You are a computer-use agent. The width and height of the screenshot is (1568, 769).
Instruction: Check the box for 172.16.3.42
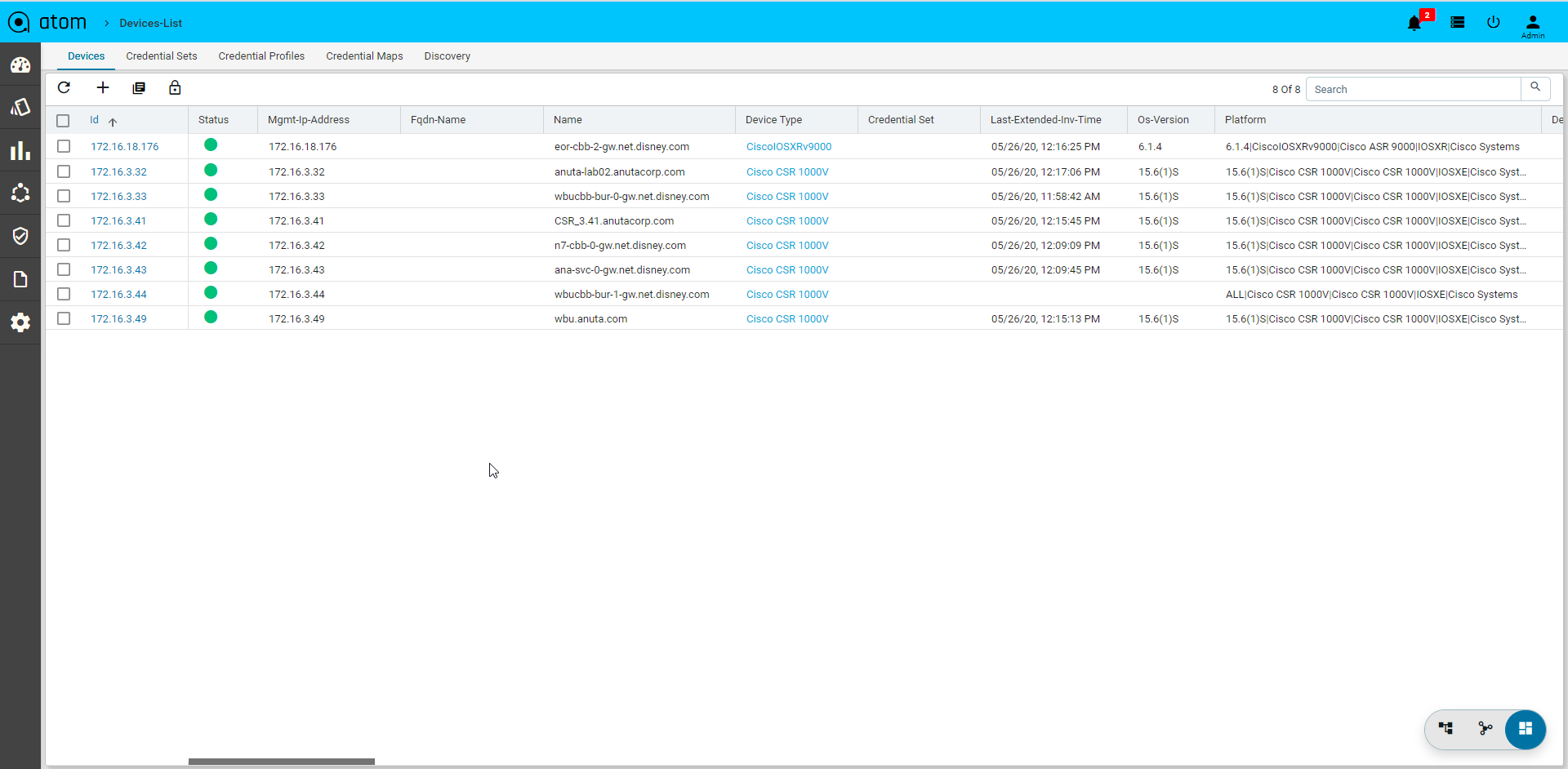click(x=64, y=245)
